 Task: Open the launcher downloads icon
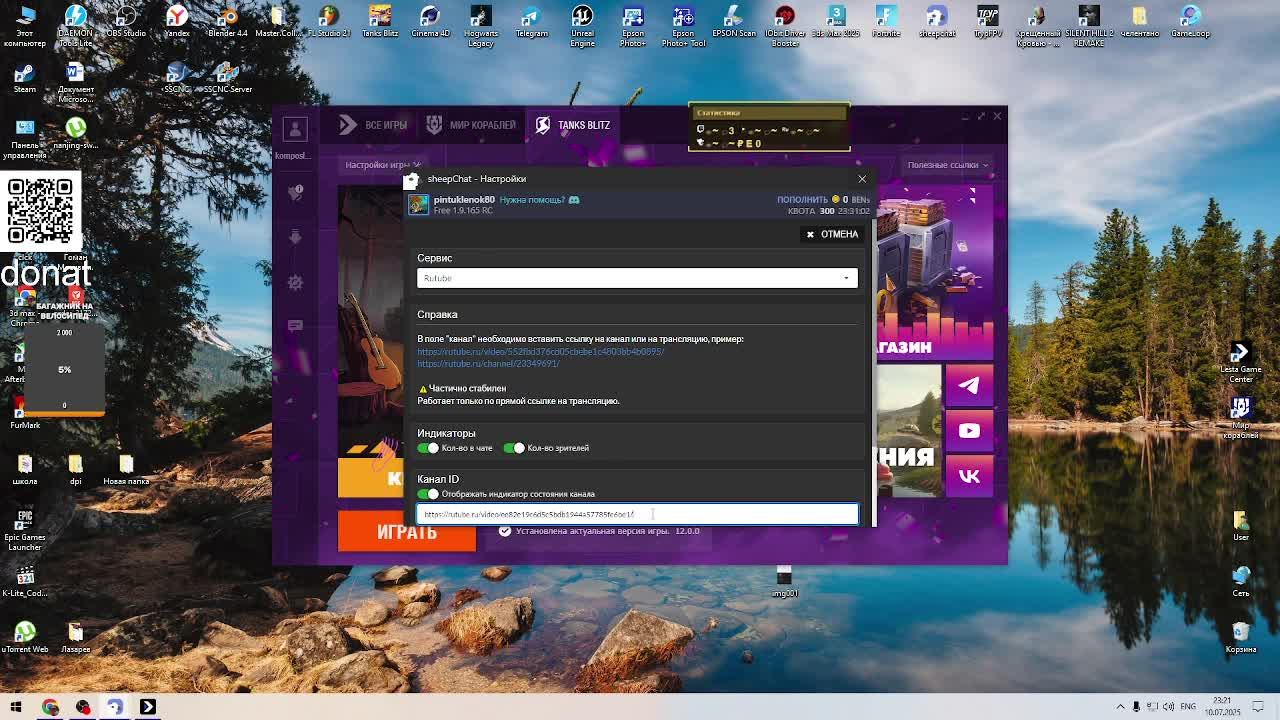[295, 237]
